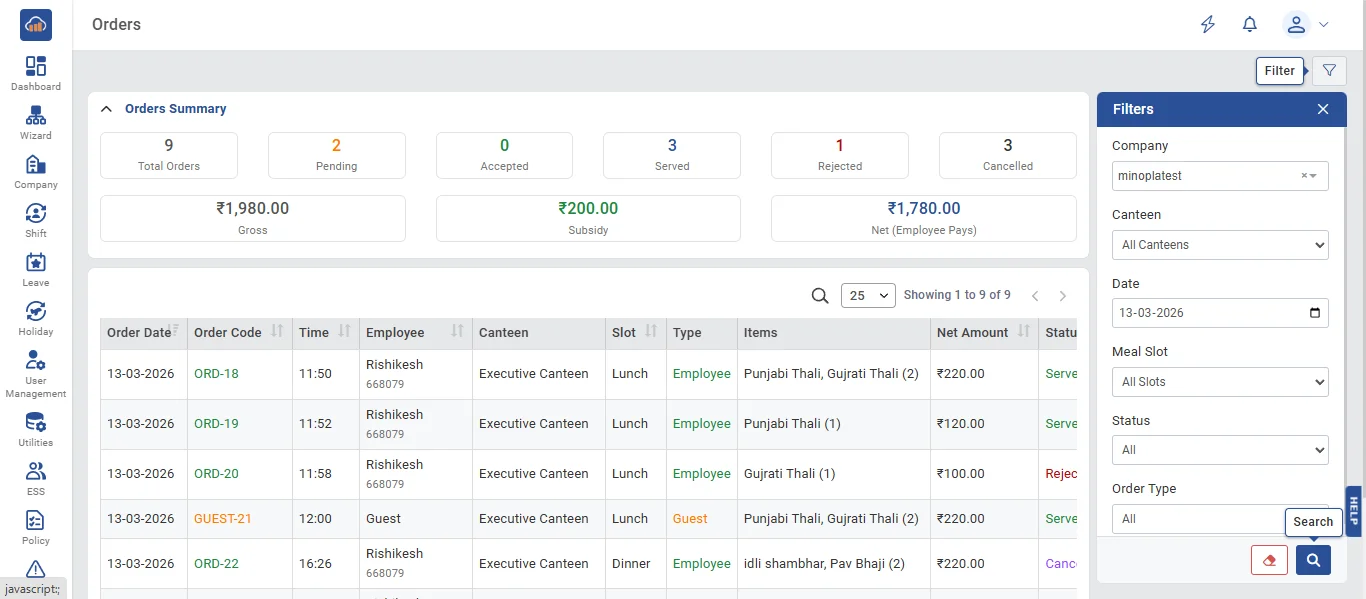Sort by Slot column
The height and width of the screenshot is (599, 1366).
coord(636,333)
